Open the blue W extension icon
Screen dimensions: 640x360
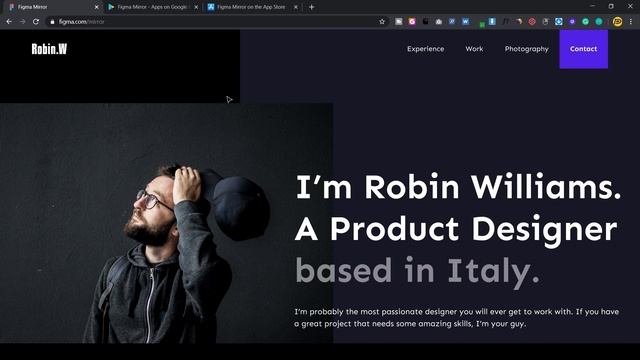pos(465,22)
